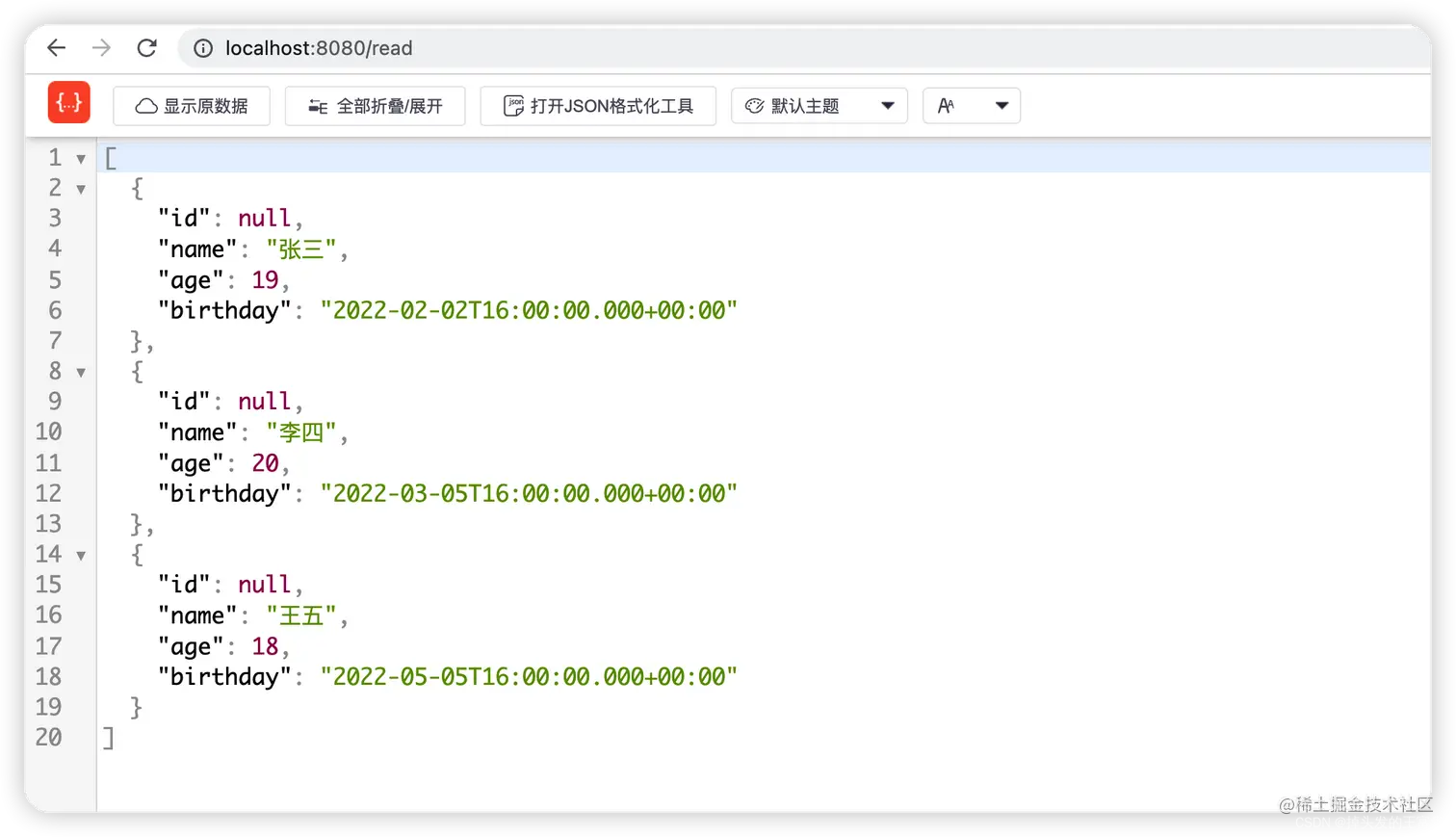Show the raw data via 显示原数据
The width and height of the screenshot is (1456, 837).
[x=192, y=106]
